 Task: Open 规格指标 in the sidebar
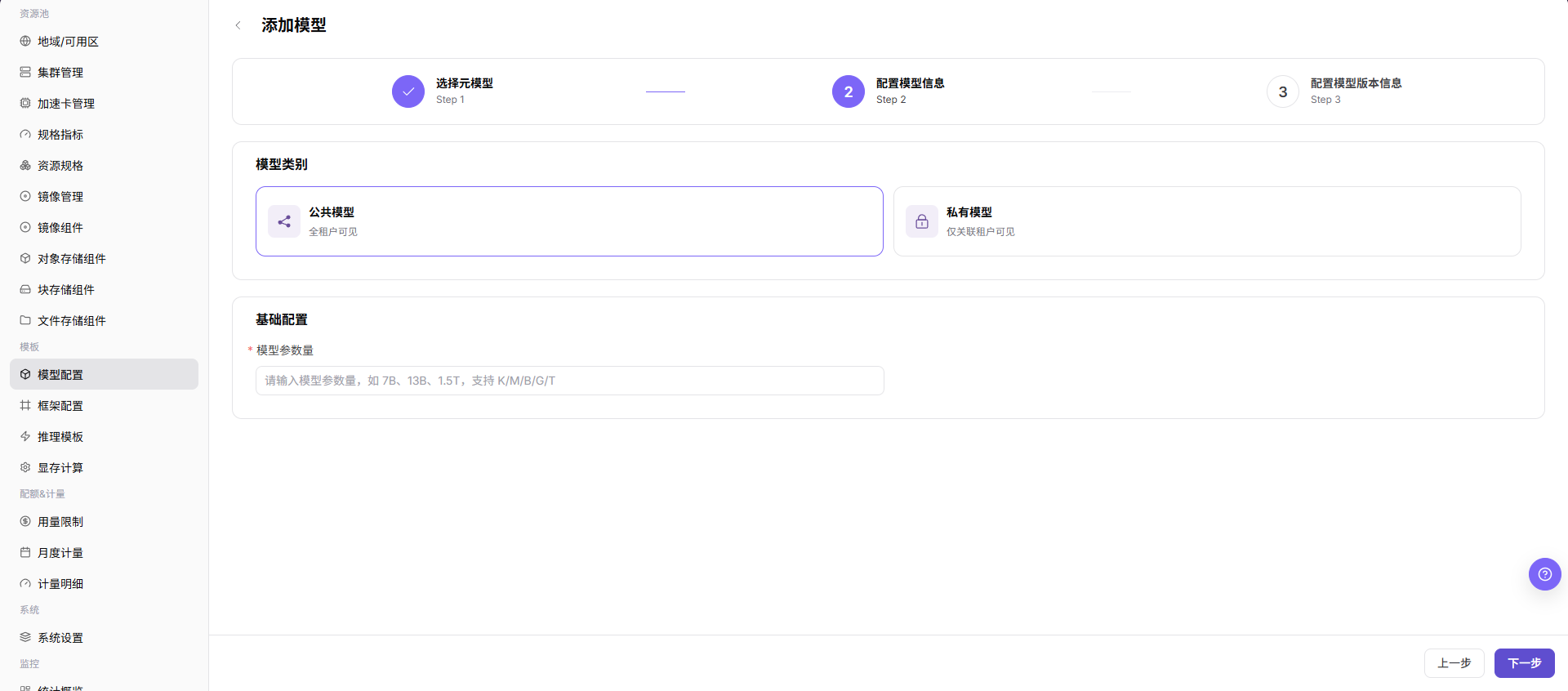tap(104, 134)
